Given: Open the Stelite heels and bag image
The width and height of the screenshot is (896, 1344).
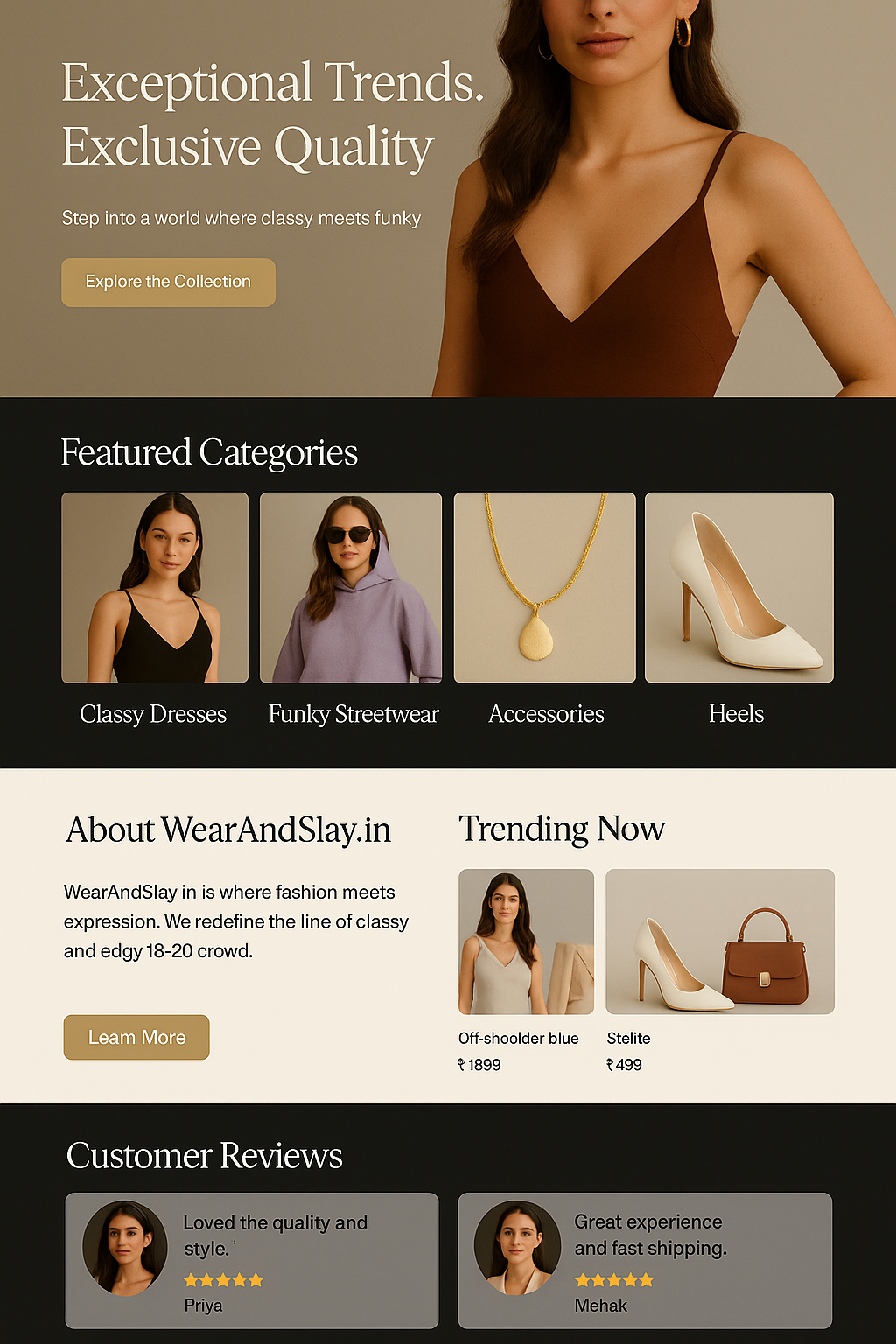Looking at the screenshot, I should tap(720, 941).
